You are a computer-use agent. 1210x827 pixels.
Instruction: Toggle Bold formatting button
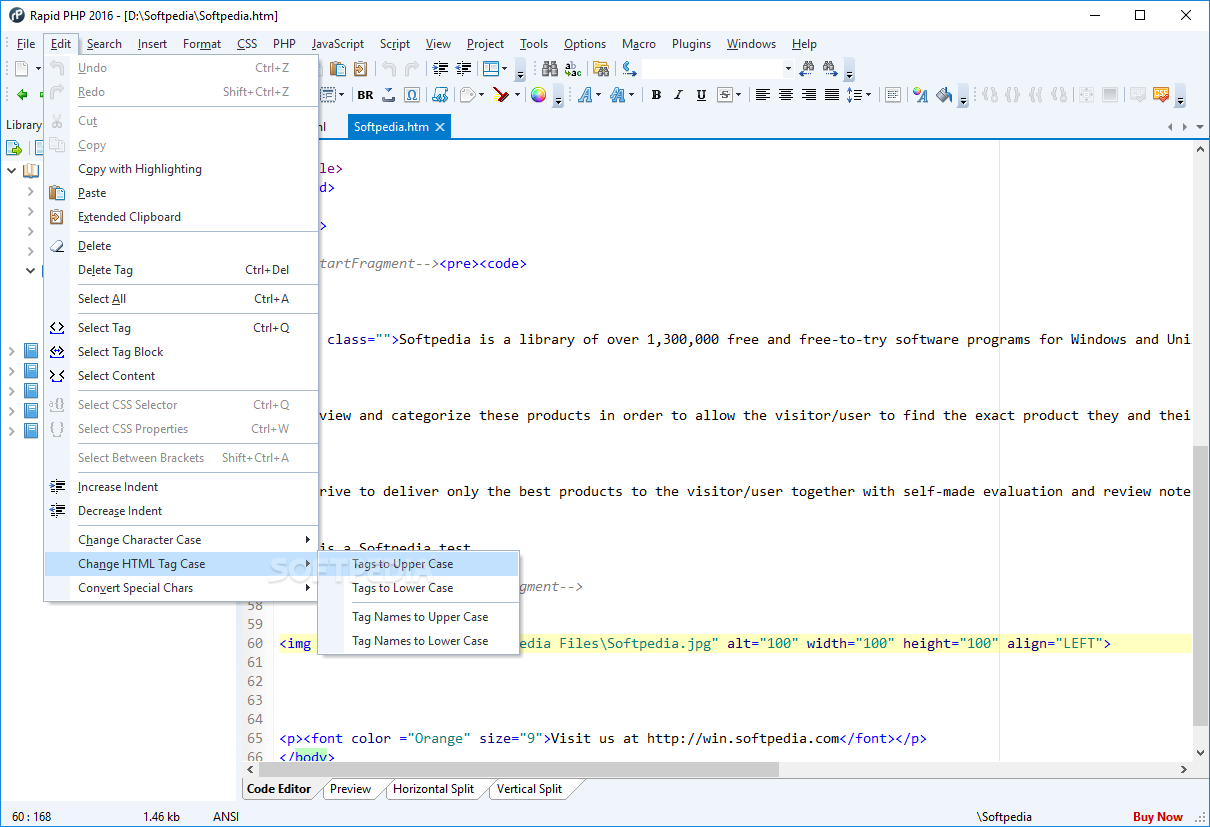(x=656, y=95)
